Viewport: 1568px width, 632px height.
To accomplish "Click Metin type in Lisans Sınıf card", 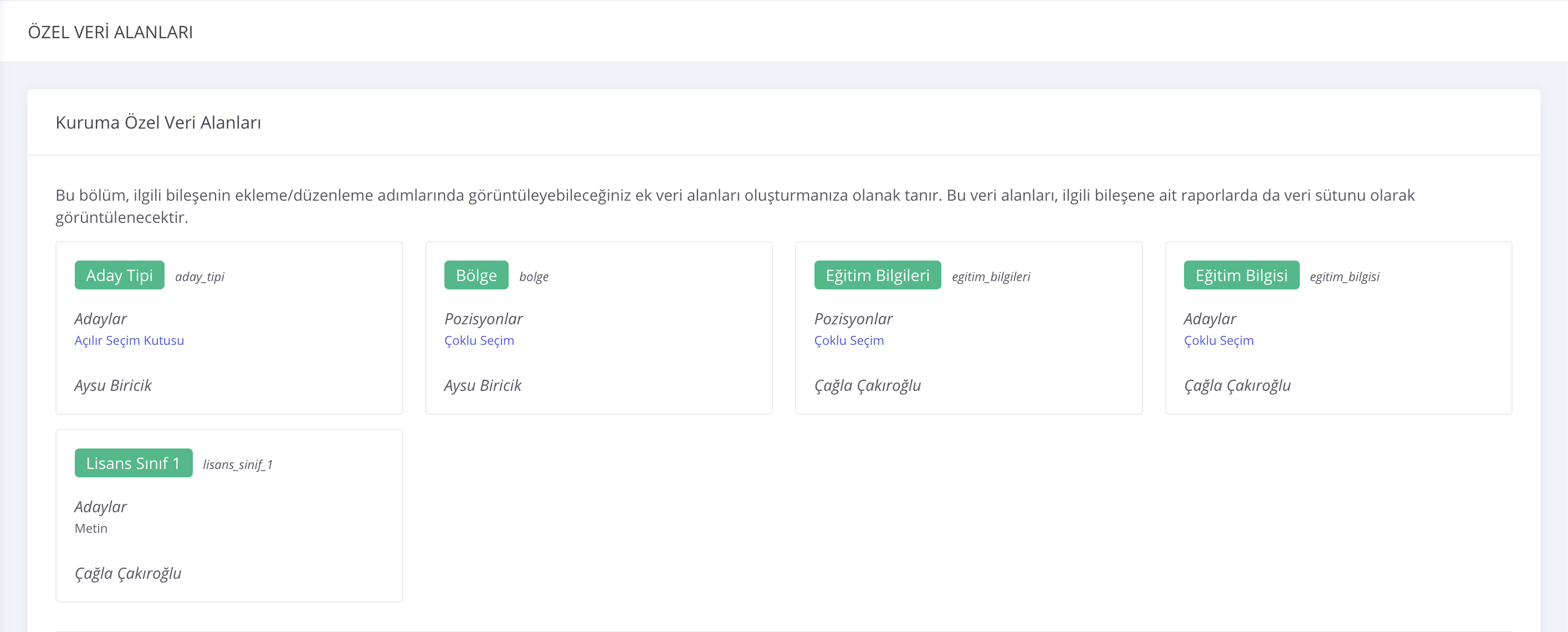I will (x=91, y=528).
